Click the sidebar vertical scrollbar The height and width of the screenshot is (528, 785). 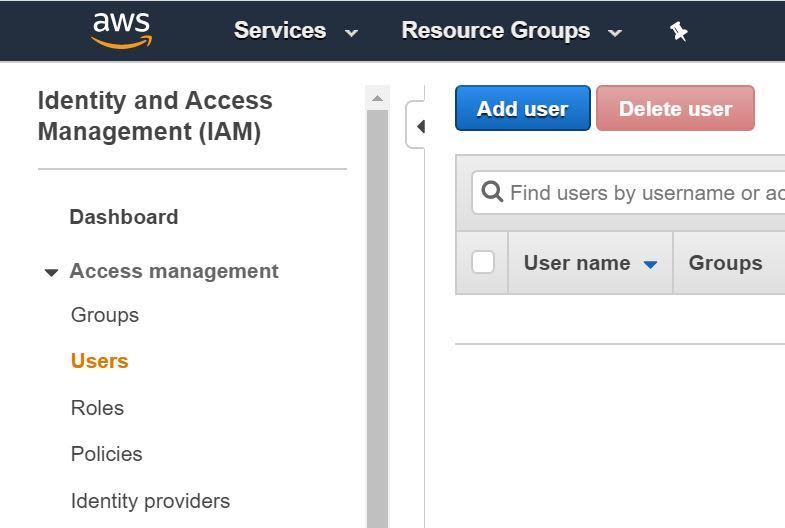tap(377, 300)
